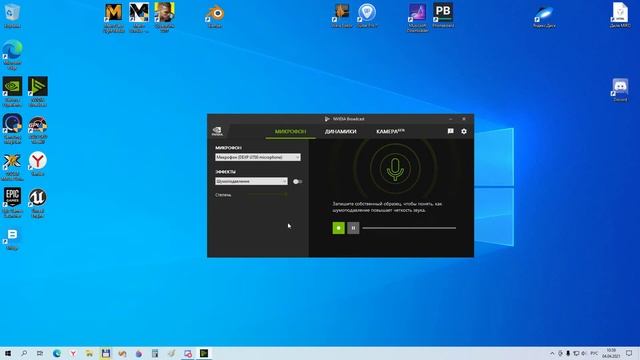This screenshot has height=360, width=640.
Task: Click the gray pause button
Action: pos(353,228)
